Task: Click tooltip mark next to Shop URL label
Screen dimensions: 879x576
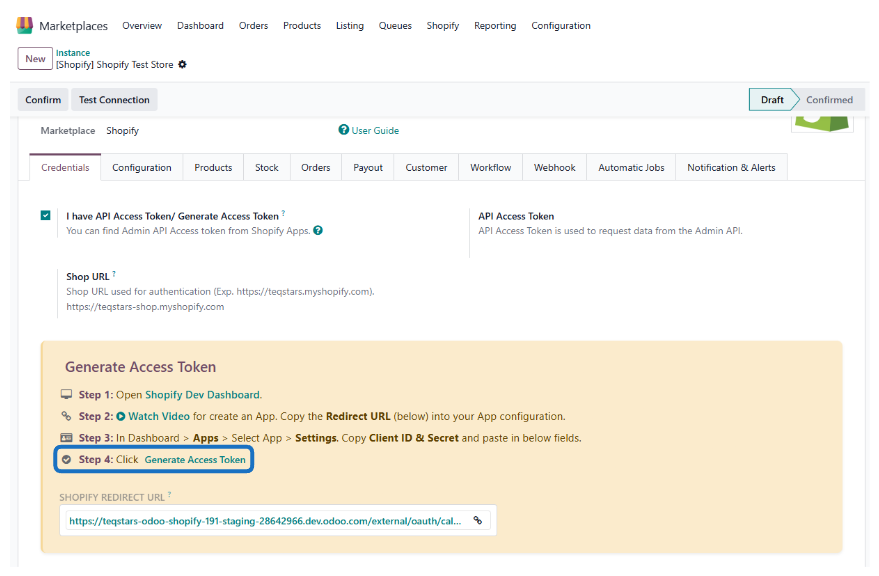Action: 114,274
